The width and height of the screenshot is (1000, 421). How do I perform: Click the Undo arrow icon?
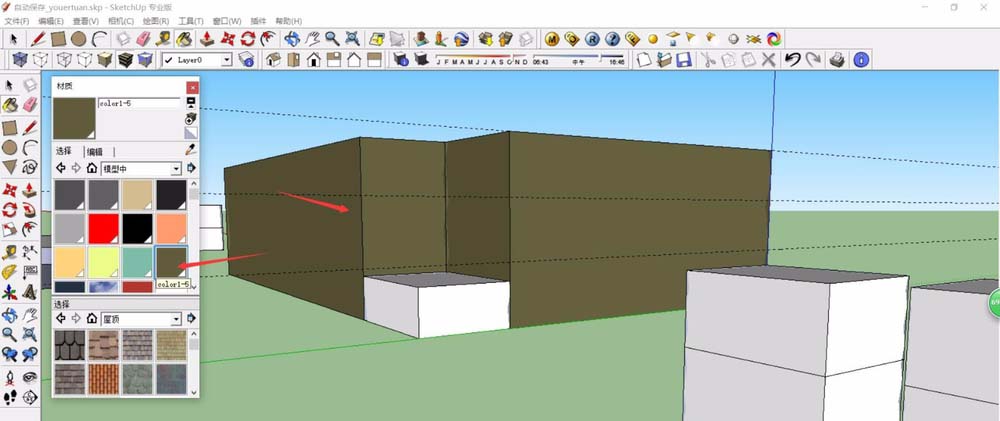pyautogui.click(x=791, y=60)
